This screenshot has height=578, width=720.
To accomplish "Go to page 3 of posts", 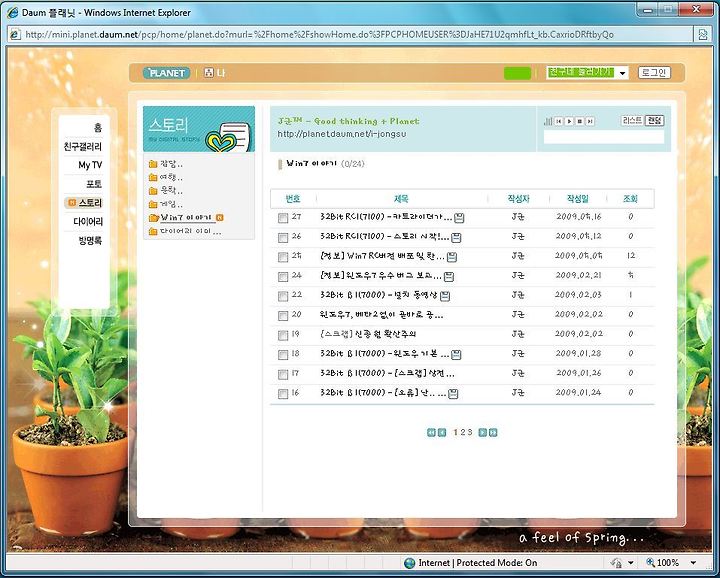I will (470, 432).
